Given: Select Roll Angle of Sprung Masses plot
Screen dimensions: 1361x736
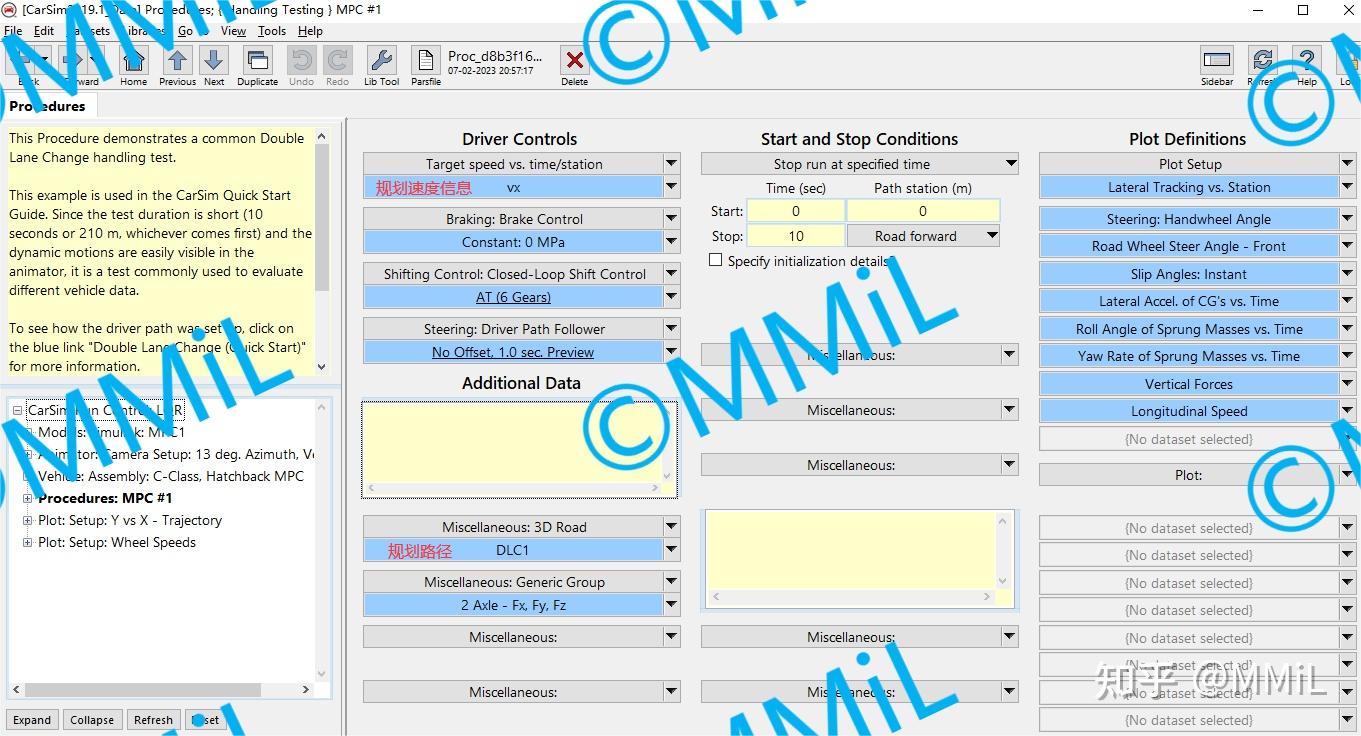Looking at the screenshot, I should (x=1189, y=329).
